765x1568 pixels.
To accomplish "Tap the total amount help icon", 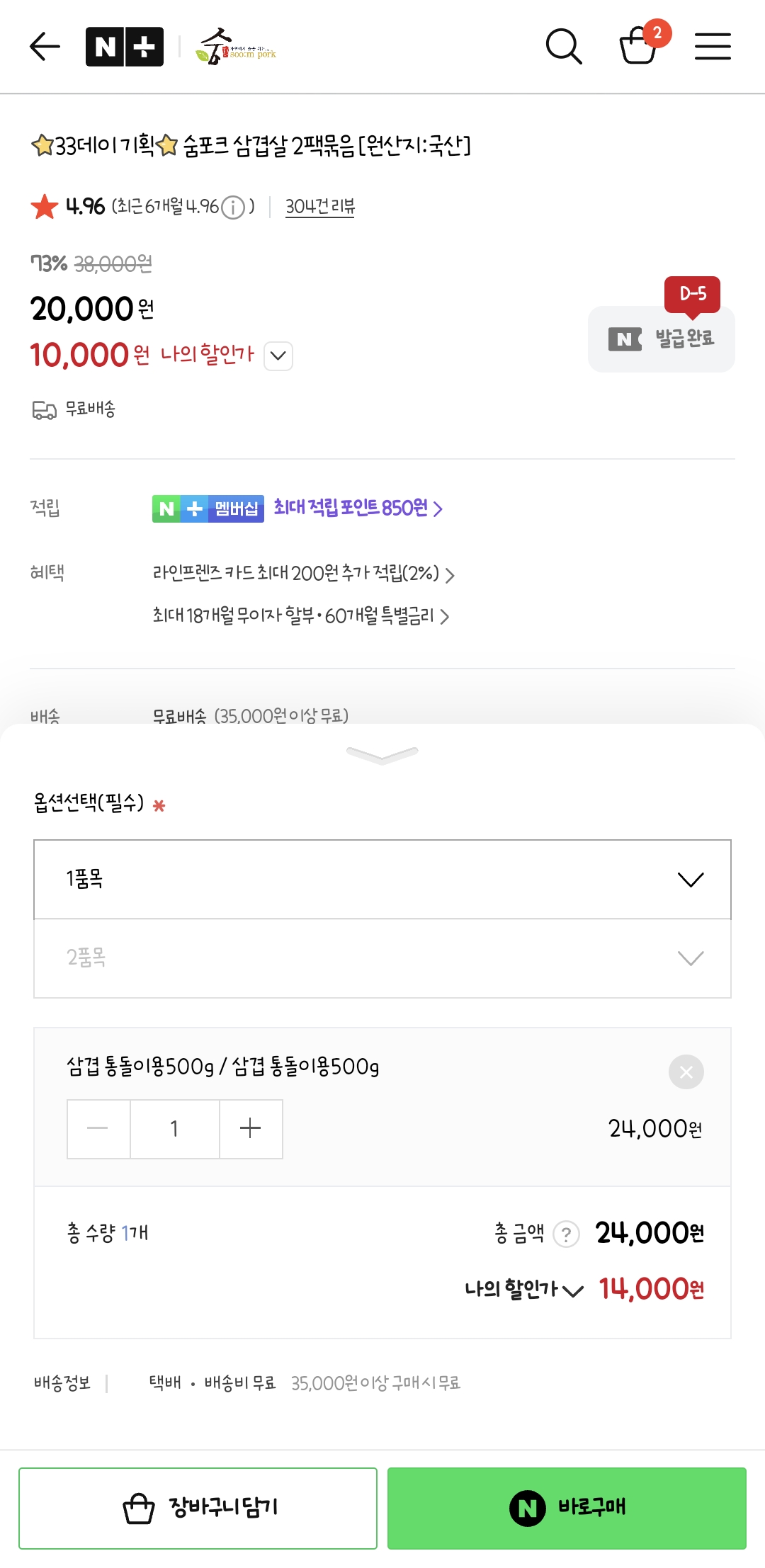I will pyautogui.click(x=566, y=1234).
